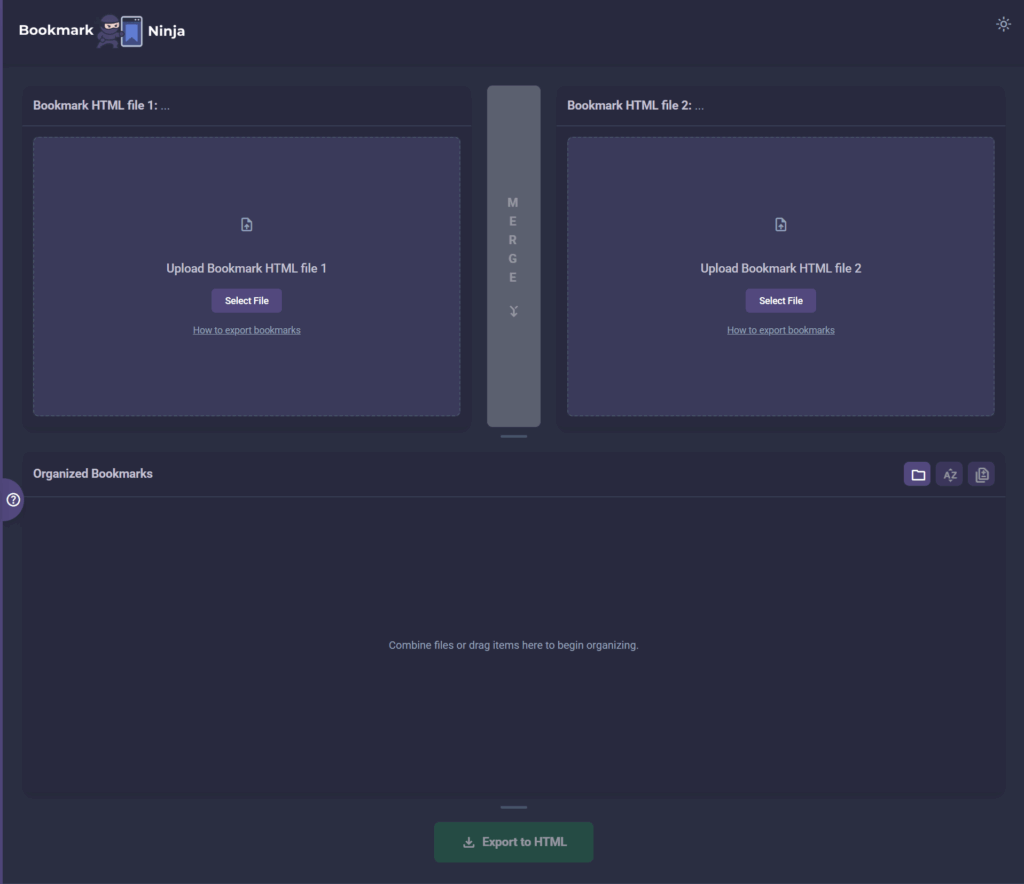Screen dimensions: 1024x884
Task: Export organized bookmarks to HTML
Action: pyautogui.click(x=513, y=842)
